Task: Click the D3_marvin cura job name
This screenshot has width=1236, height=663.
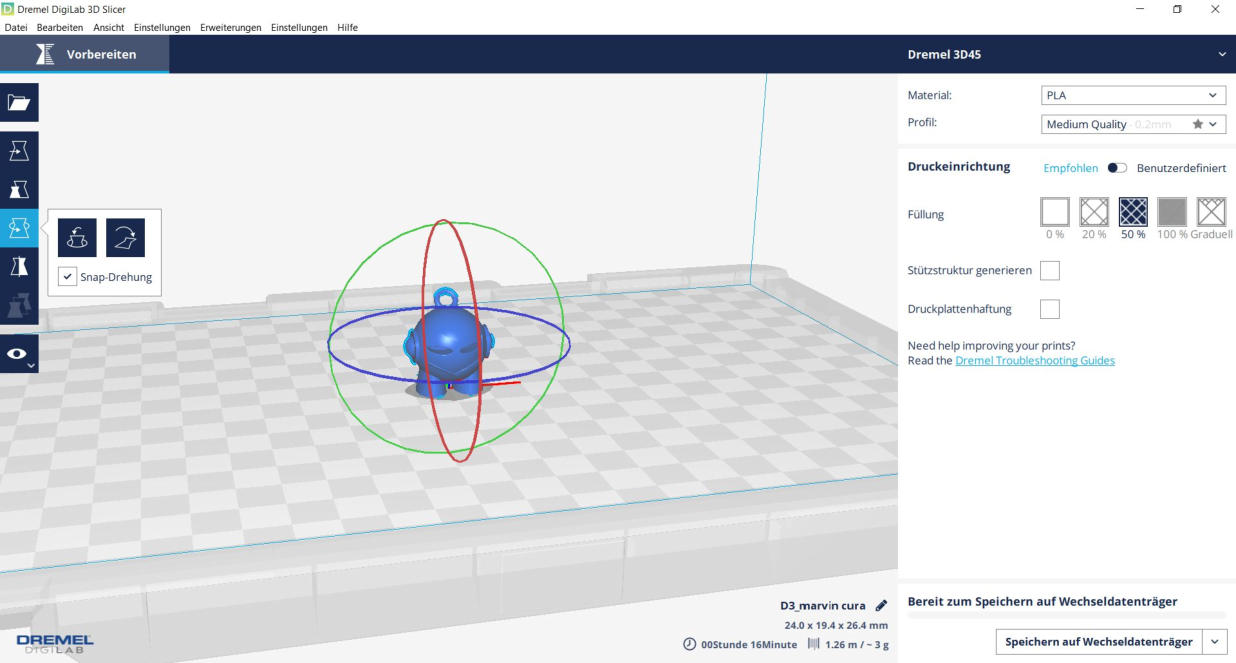Action: tap(823, 606)
